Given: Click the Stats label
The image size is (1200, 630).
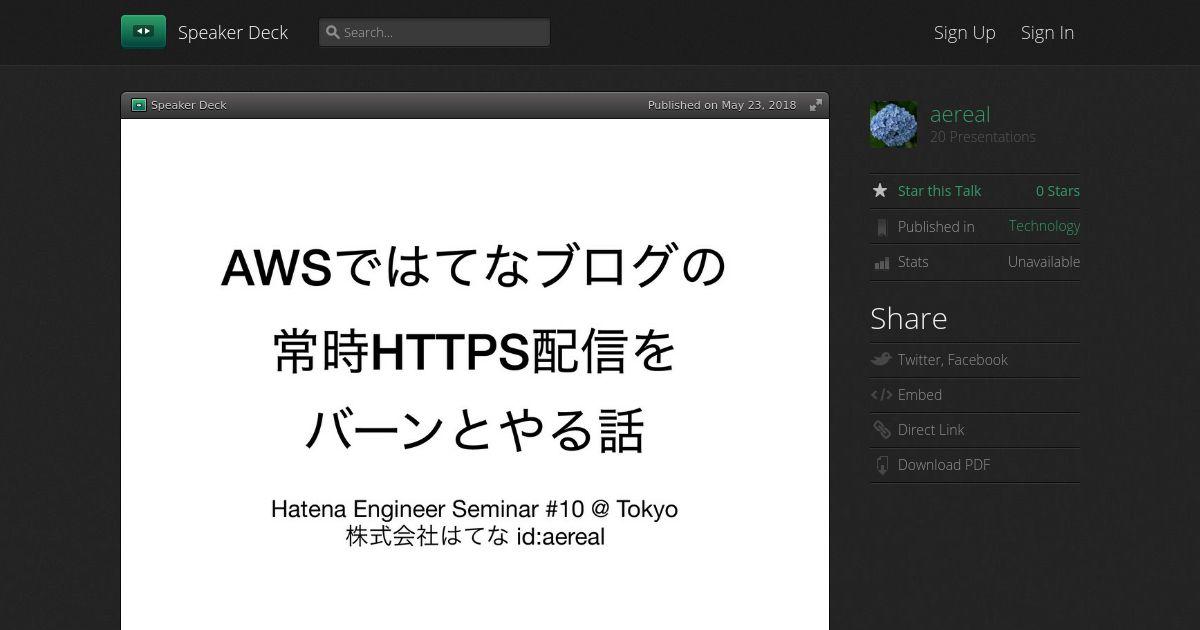Looking at the screenshot, I should (913, 262).
